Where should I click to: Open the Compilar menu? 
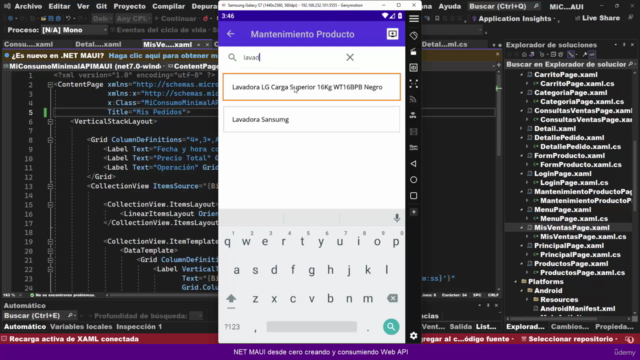(169, 6)
